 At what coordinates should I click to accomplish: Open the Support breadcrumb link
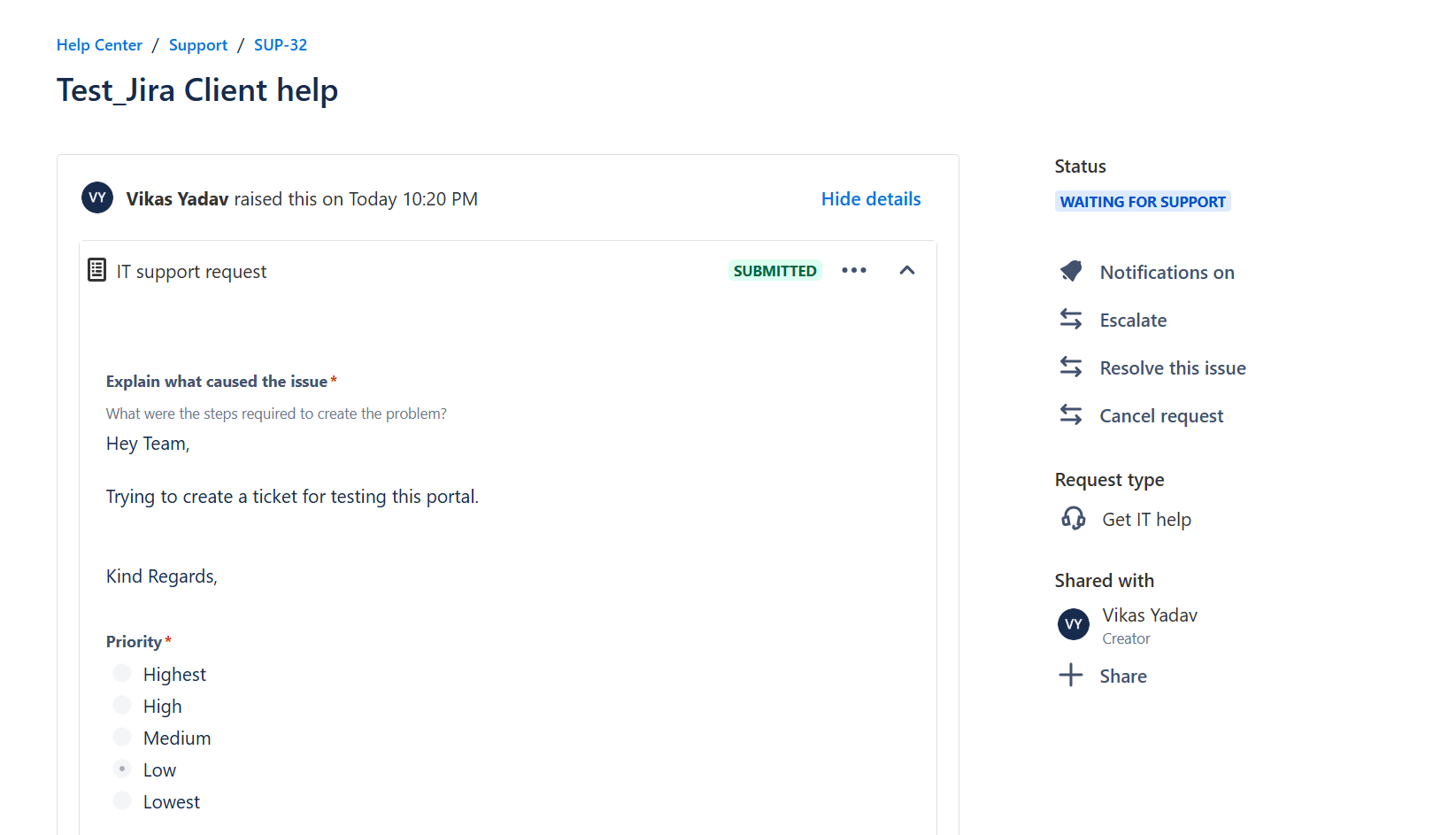click(197, 45)
